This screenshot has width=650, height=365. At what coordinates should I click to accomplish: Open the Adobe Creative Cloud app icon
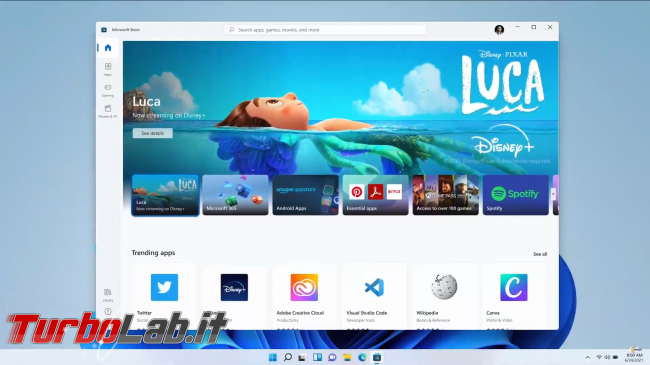coord(304,287)
